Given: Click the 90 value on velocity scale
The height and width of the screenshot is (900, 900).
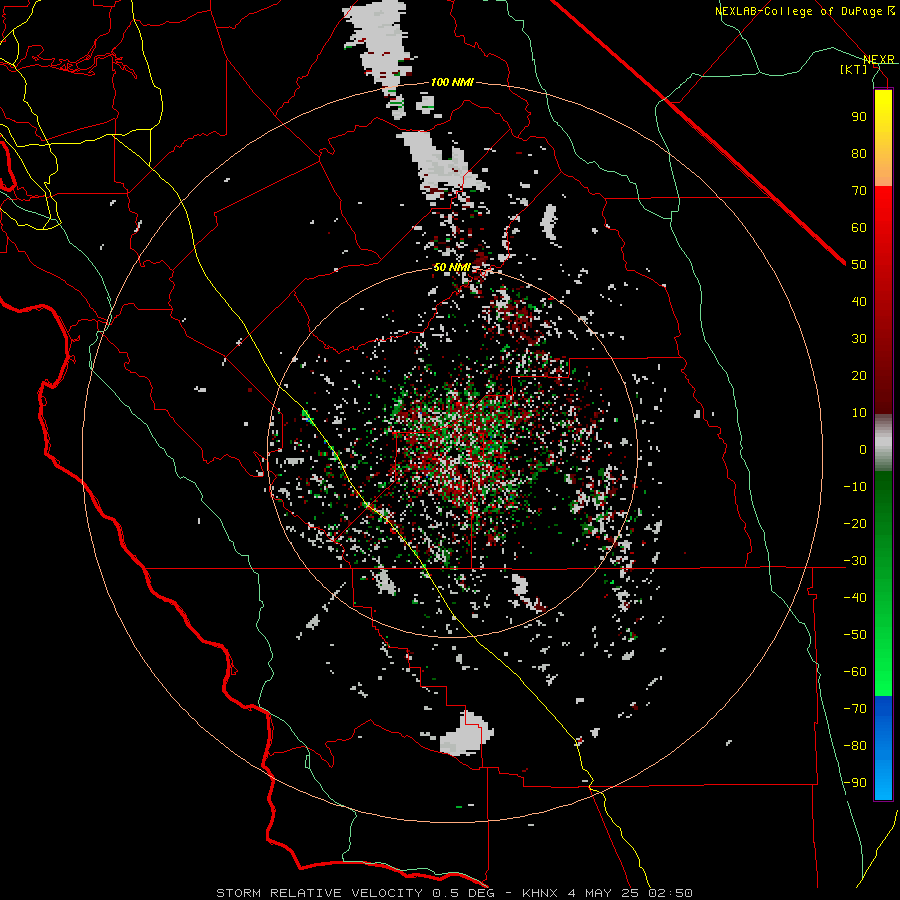Looking at the screenshot, I should [x=859, y=117].
